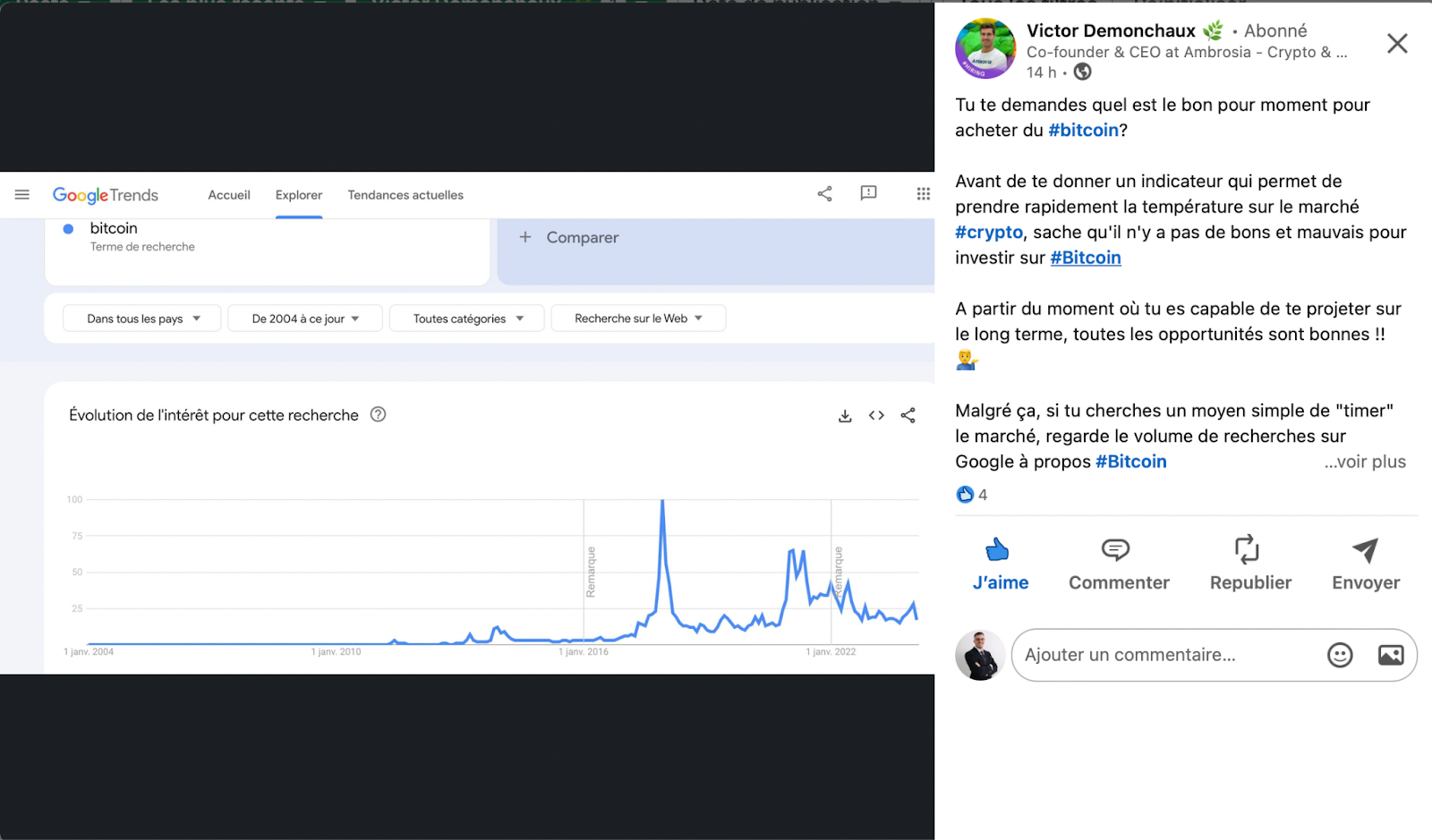Click the 1 janv. 2010 axis label
The image size is (1432, 840).
(337, 652)
